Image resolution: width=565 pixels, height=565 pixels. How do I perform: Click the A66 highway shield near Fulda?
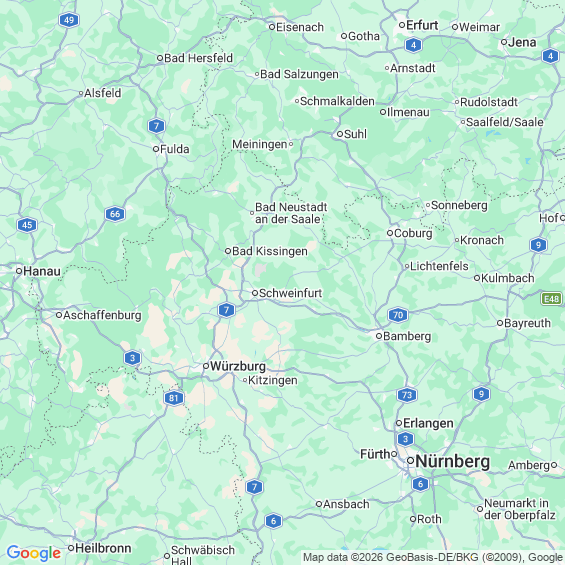pos(115,214)
